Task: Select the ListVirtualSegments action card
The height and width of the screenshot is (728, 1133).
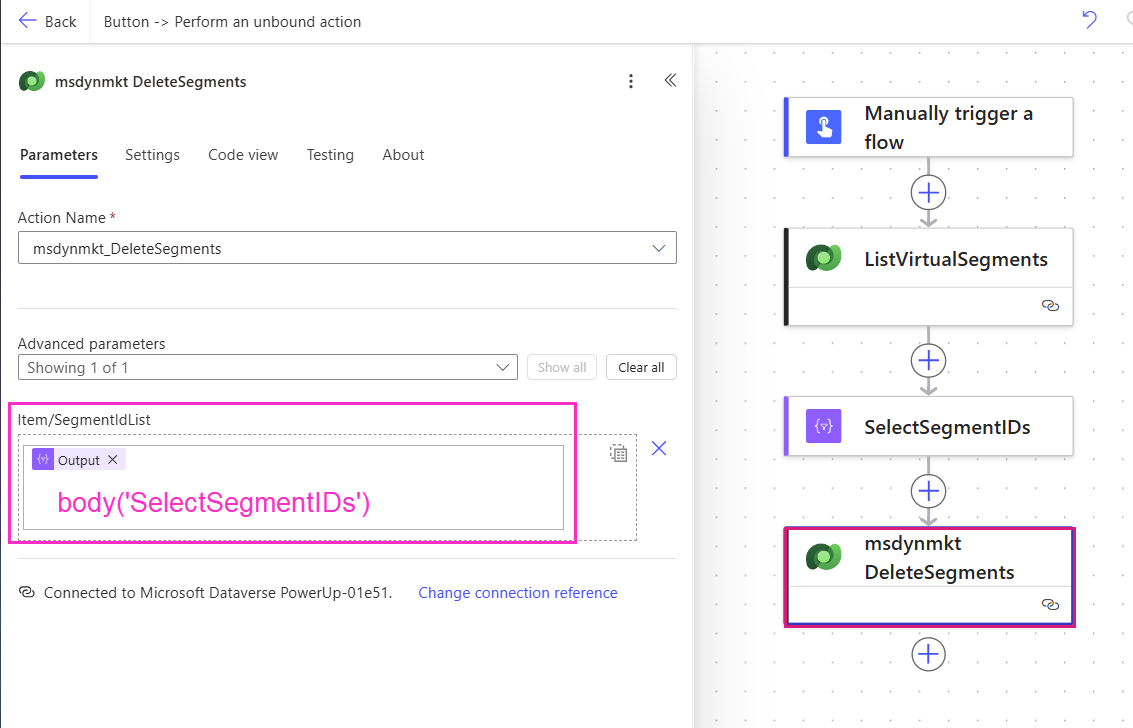Action: point(929,277)
